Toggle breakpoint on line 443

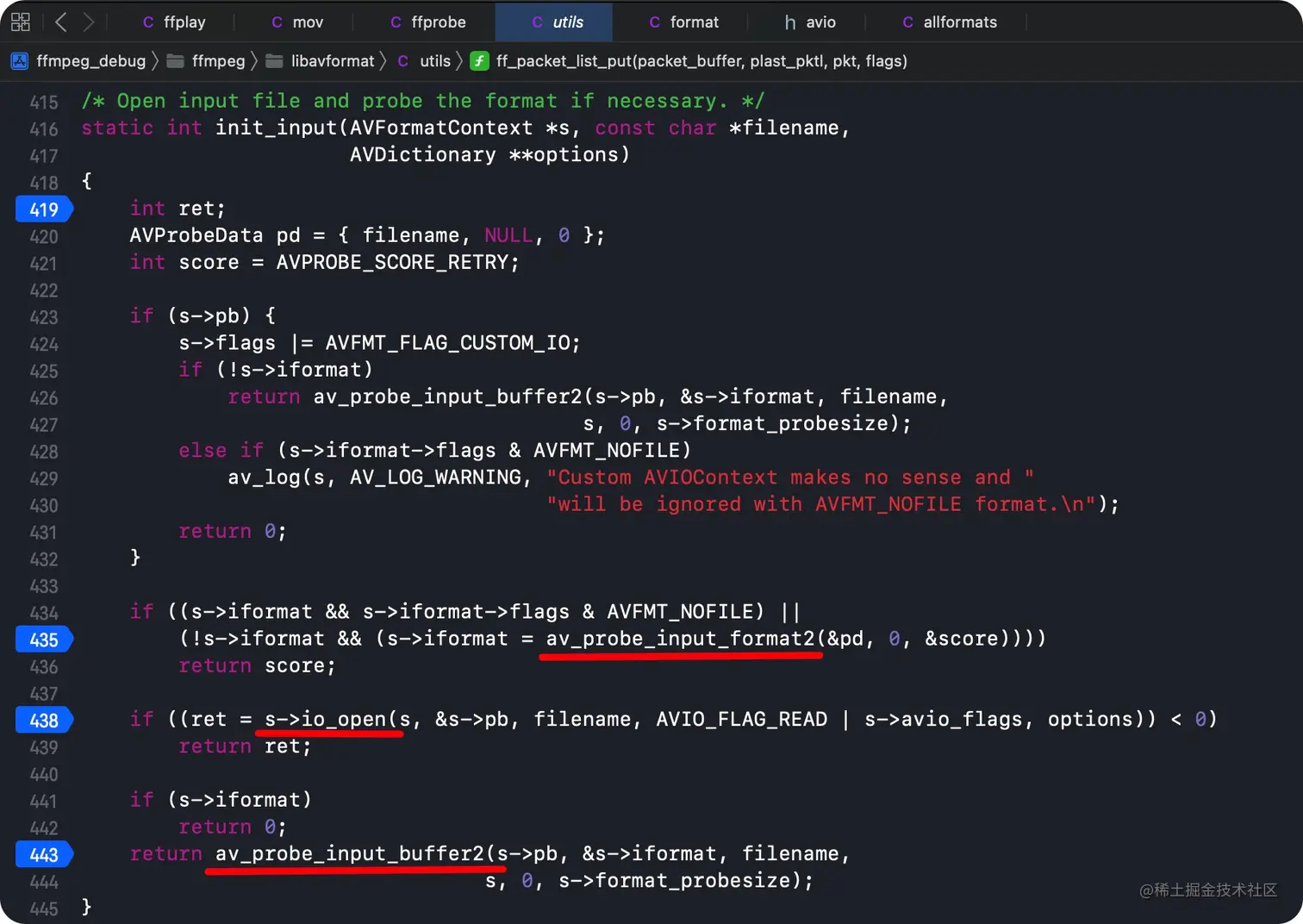[x=44, y=855]
